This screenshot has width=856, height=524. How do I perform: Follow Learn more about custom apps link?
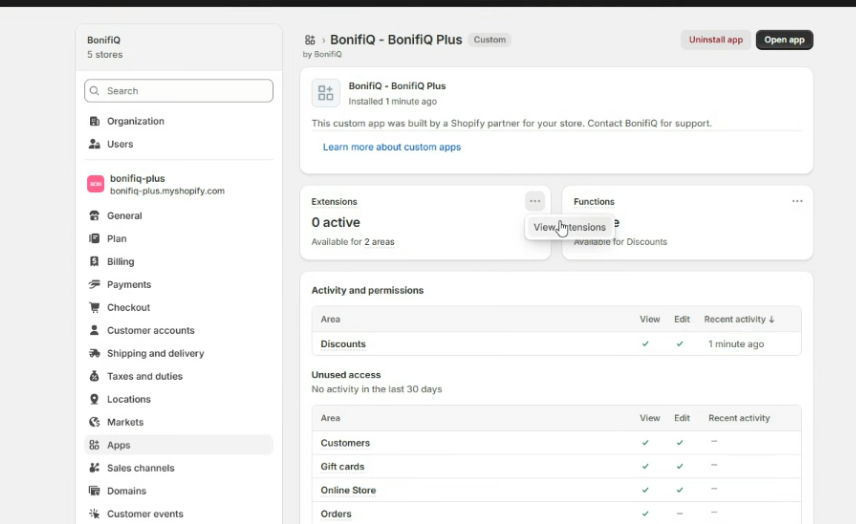pos(392,147)
